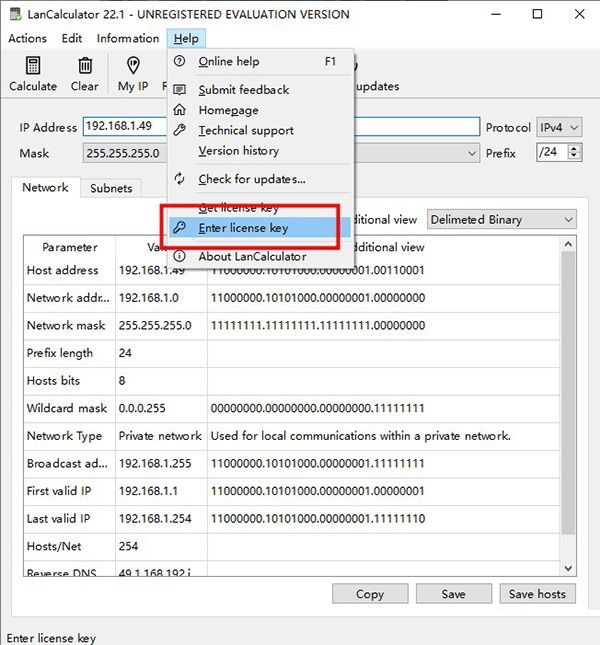The height and width of the screenshot is (645, 600).
Task: Click the Online help question mark icon
Action: tap(179, 61)
